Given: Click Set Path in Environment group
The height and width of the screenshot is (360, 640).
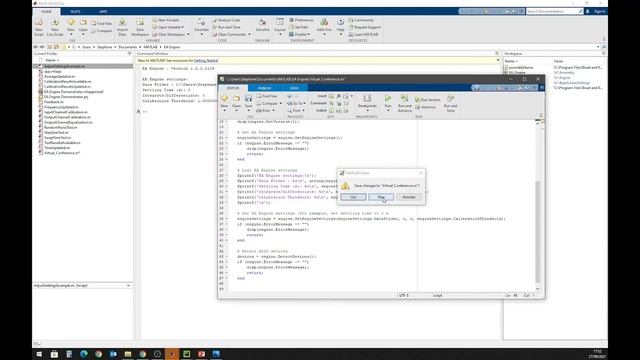Looking at the screenshot, I should [299, 27].
